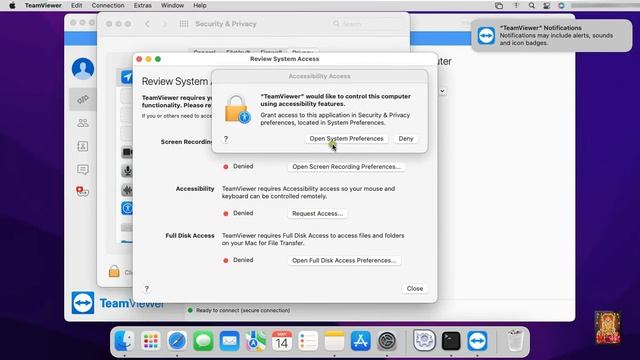Open Messages from the Dock

(x=203, y=340)
